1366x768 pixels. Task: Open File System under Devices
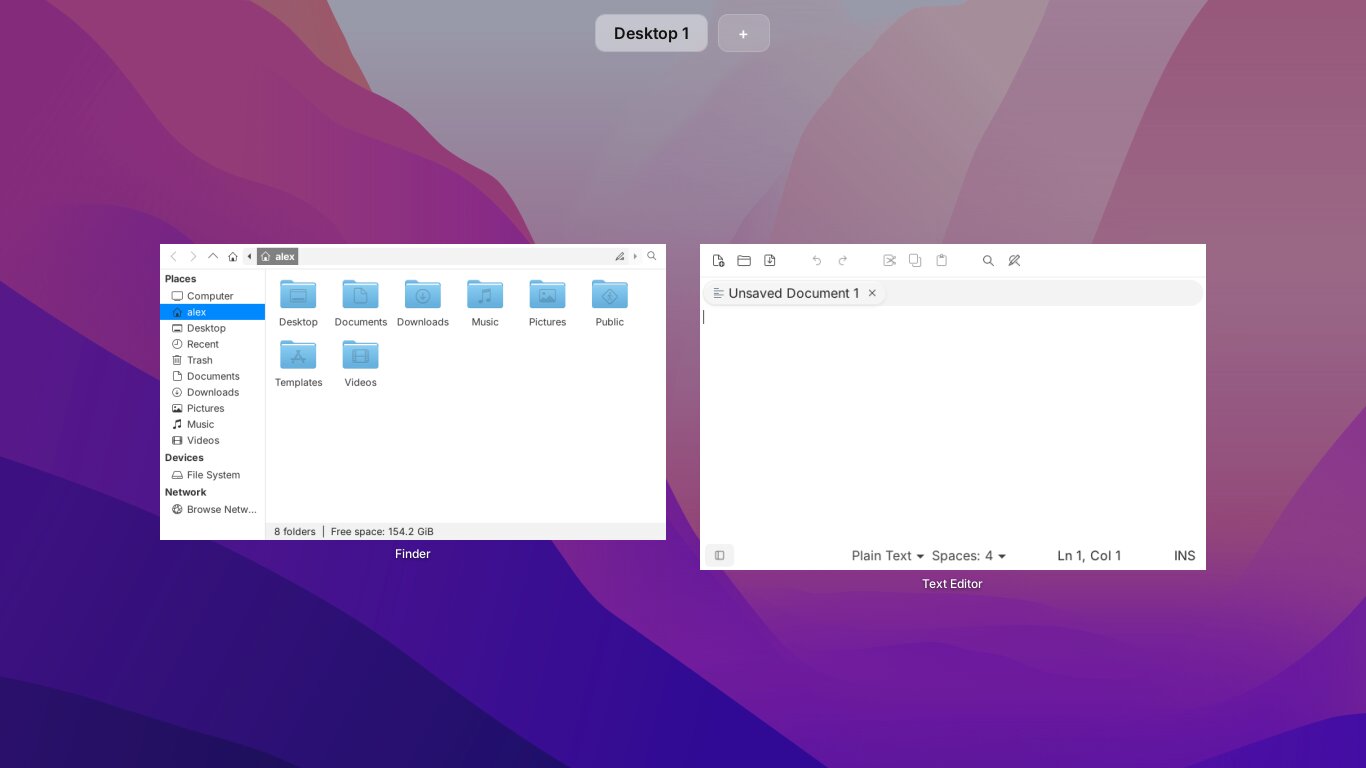[212, 475]
